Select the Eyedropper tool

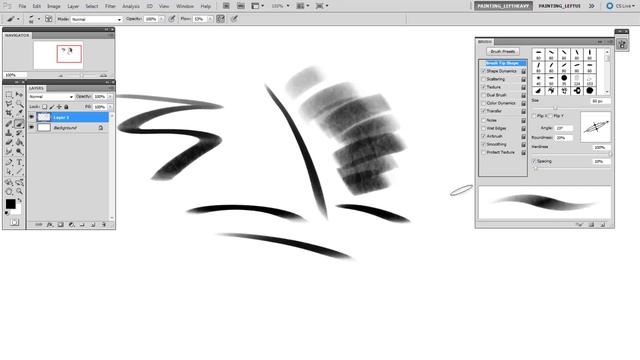(19, 113)
